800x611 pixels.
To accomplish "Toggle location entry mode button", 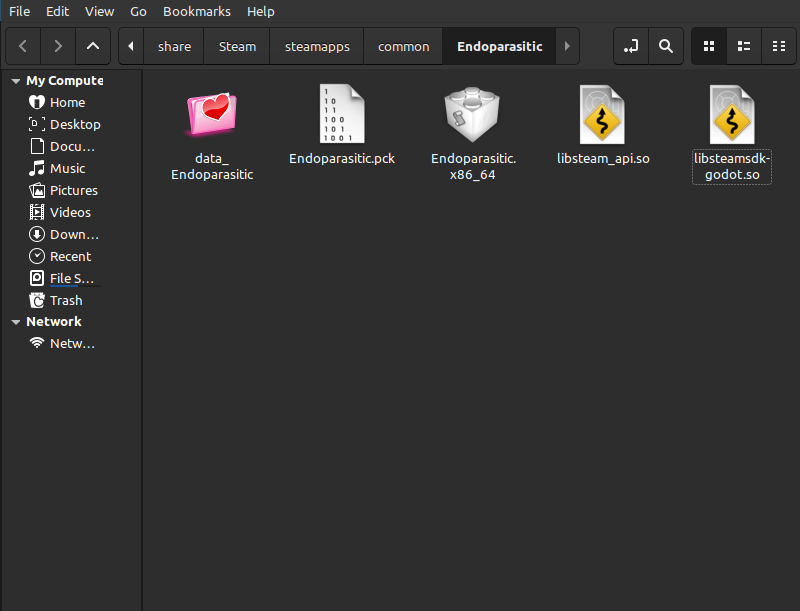I will click(631, 46).
